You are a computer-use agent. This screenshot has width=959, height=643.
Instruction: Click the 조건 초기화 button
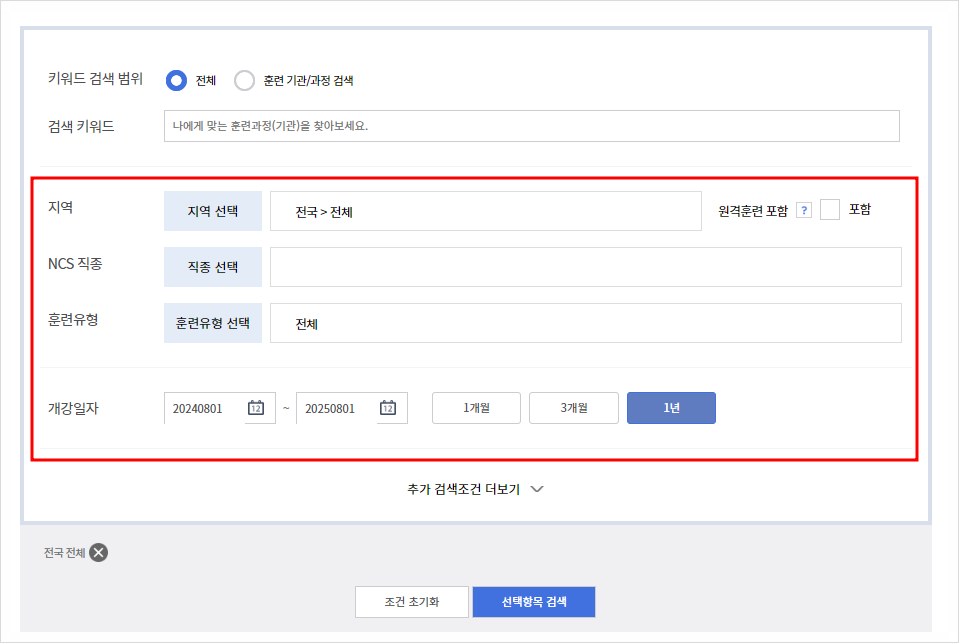pyautogui.click(x=412, y=602)
